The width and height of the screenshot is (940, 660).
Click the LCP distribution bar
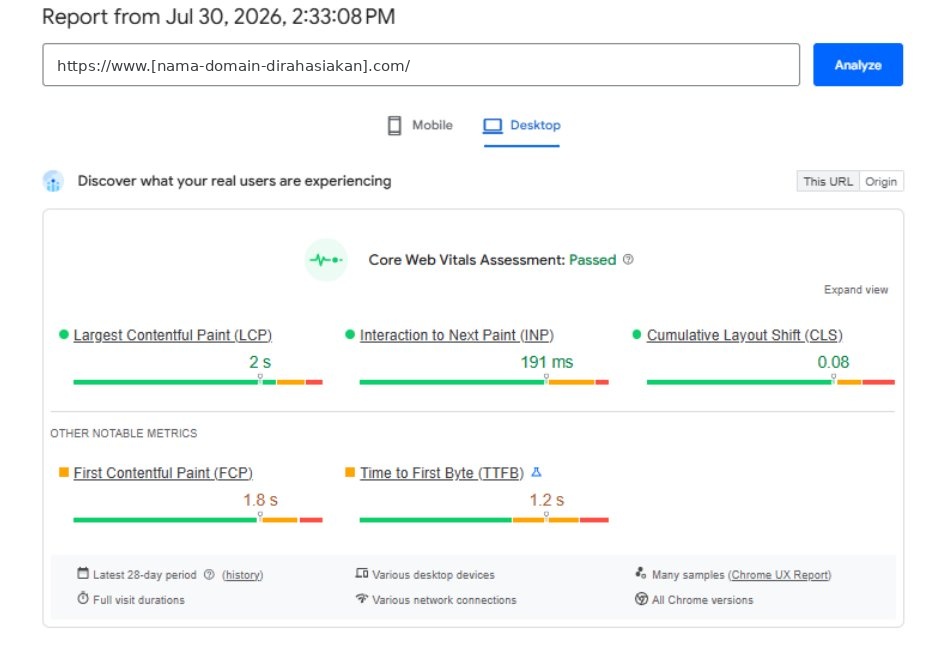click(198, 382)
